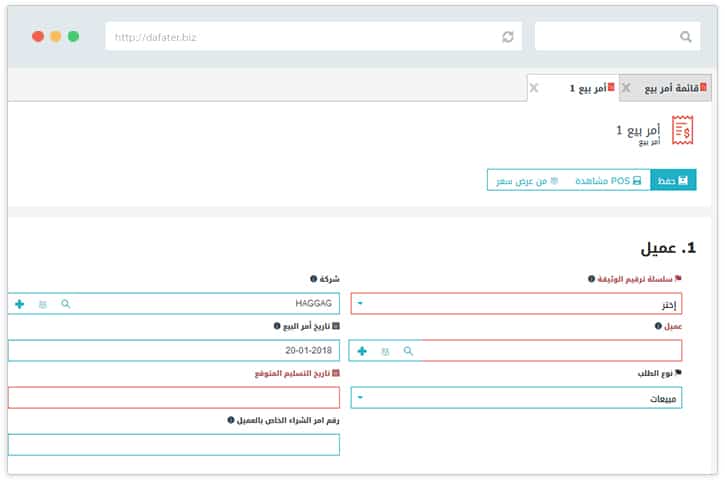This screenshot has width=725, height=485.
Task: Click the magnifier icon in browser search box
Action: coord(685,37)
